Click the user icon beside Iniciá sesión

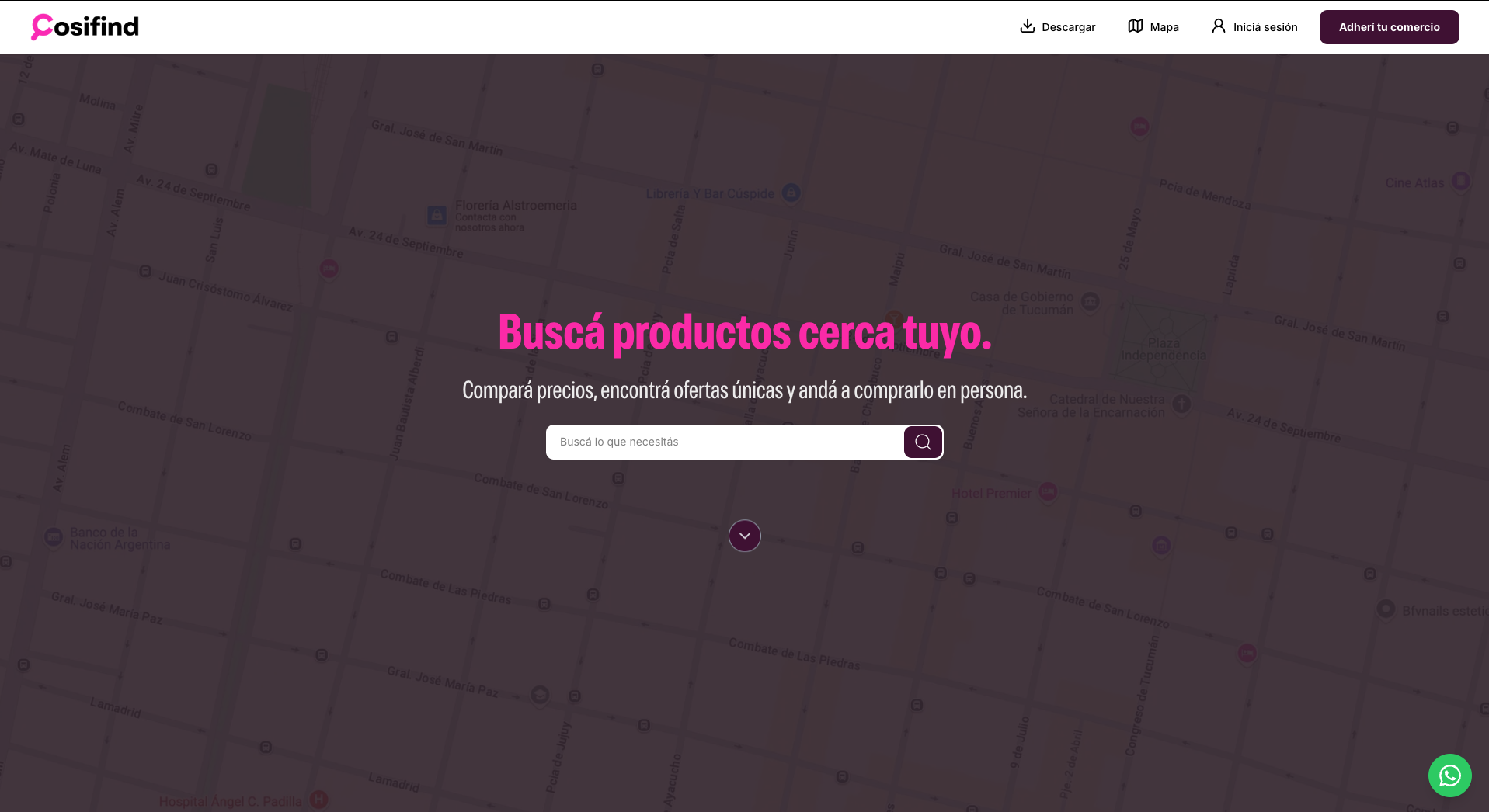pyautogui.click(x=1217, y=26)
